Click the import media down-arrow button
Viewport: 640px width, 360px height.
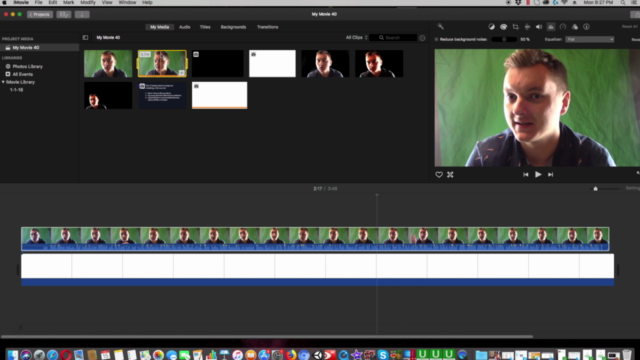tap(82, 14)
